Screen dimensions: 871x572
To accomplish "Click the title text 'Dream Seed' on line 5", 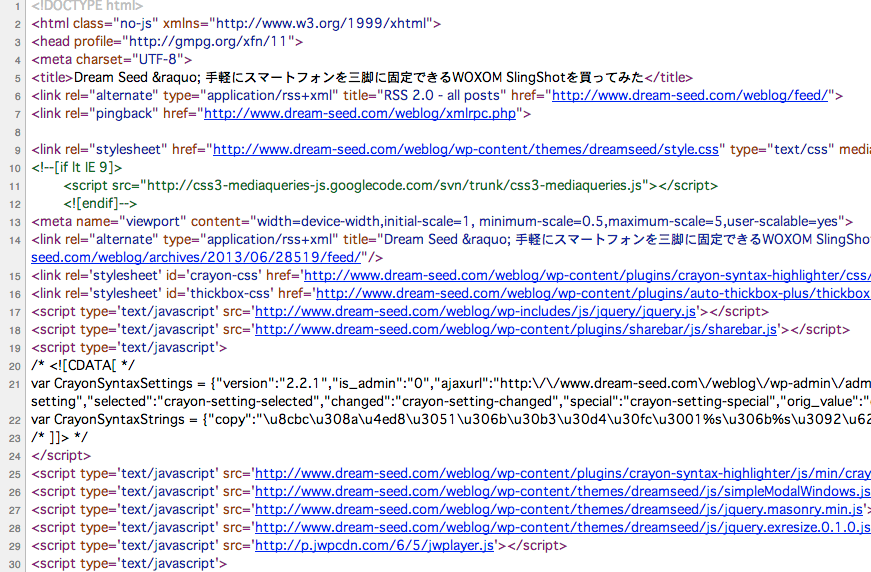I will [x=111, y=77].
